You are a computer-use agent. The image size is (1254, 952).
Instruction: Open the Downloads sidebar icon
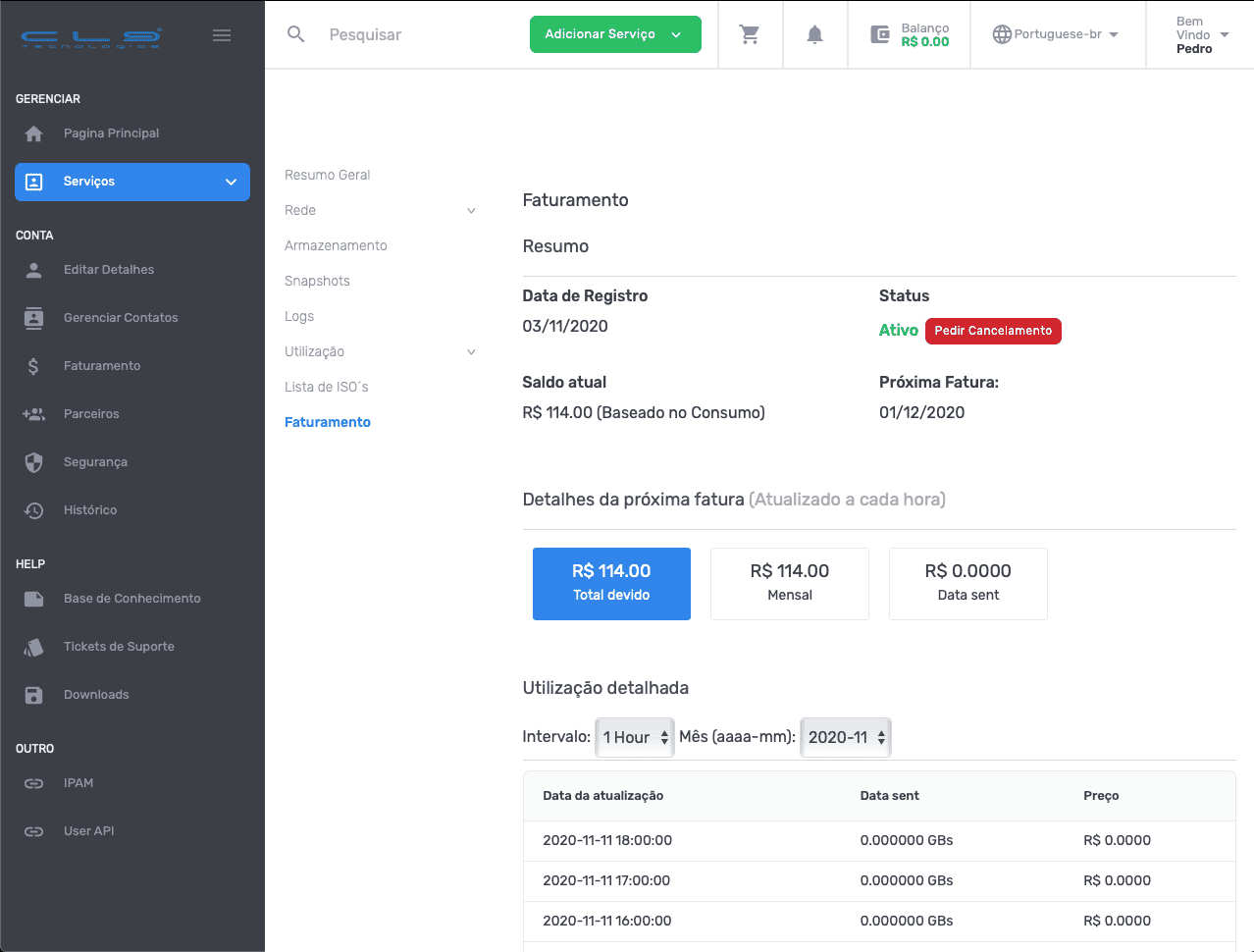click(34, 695)
